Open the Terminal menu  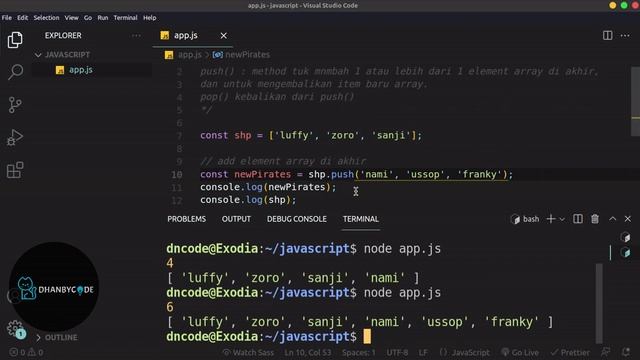click(125, 18)
